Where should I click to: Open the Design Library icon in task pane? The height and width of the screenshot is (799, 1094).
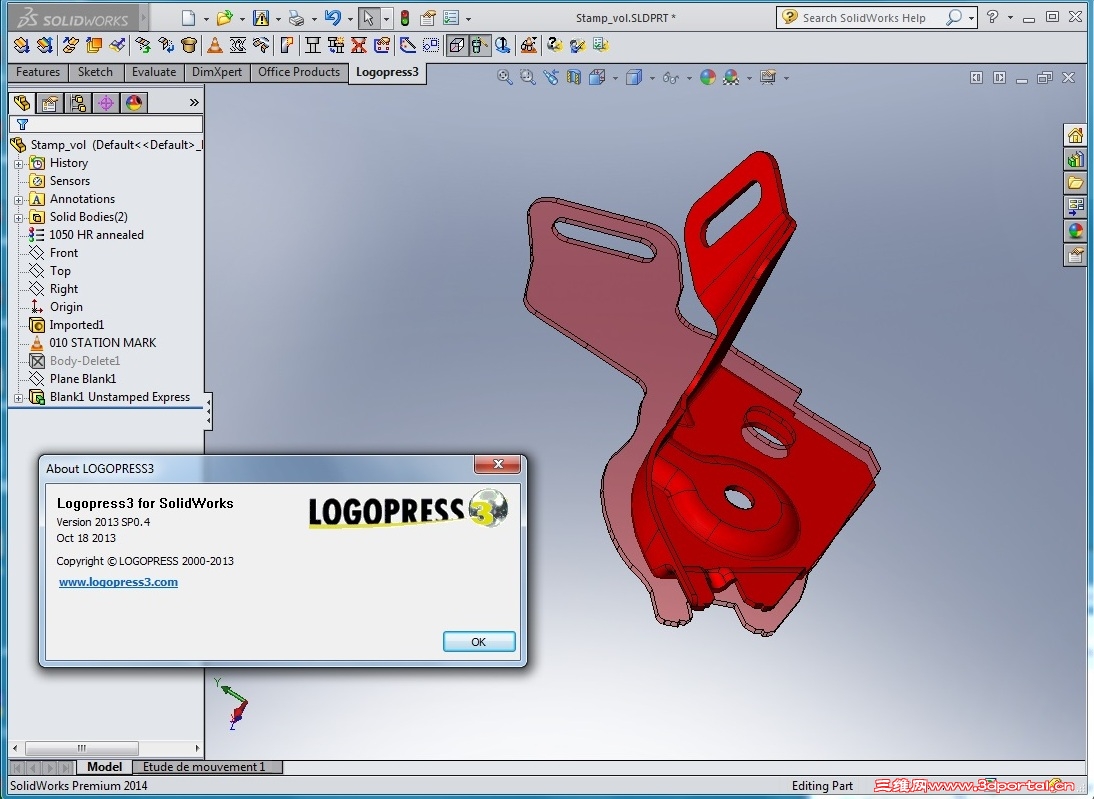(1075, 160)
